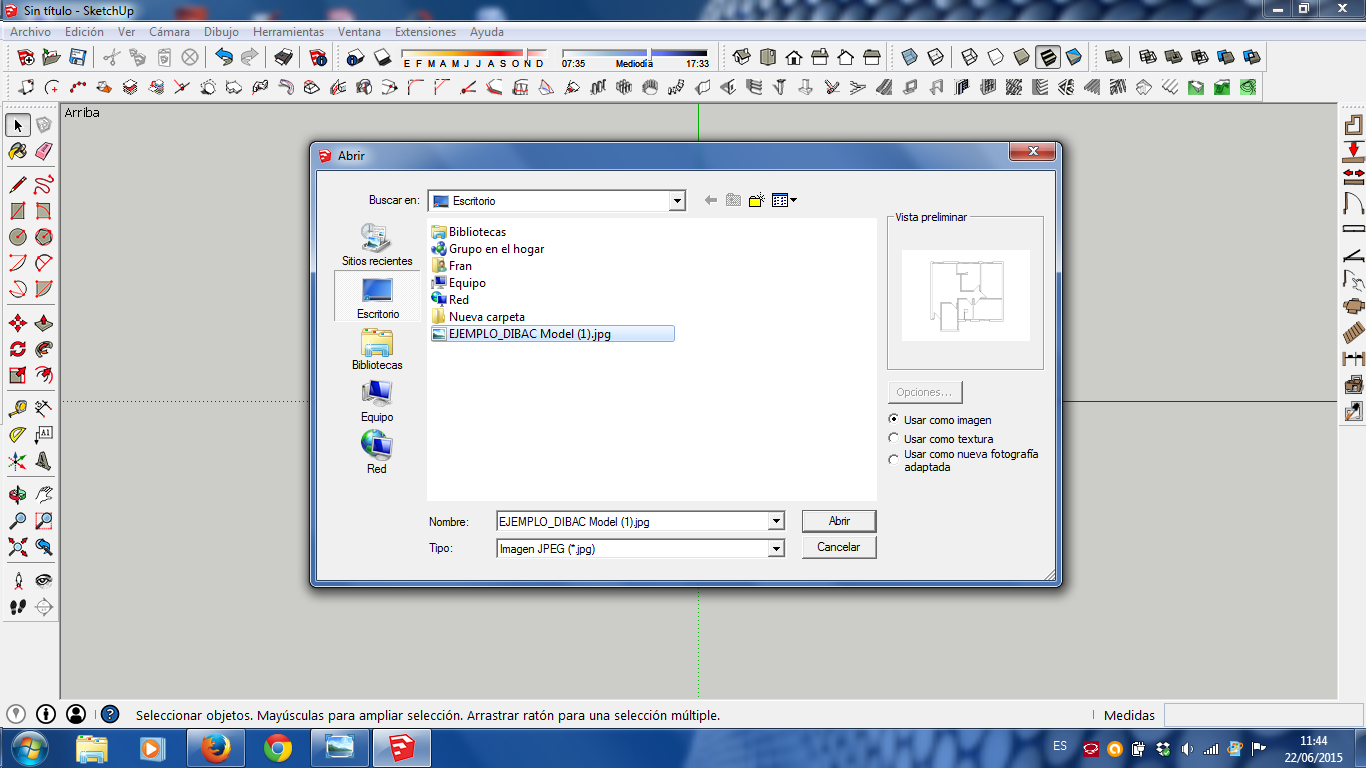Create new folder icon in Abrir dialog

pos(756,200)
